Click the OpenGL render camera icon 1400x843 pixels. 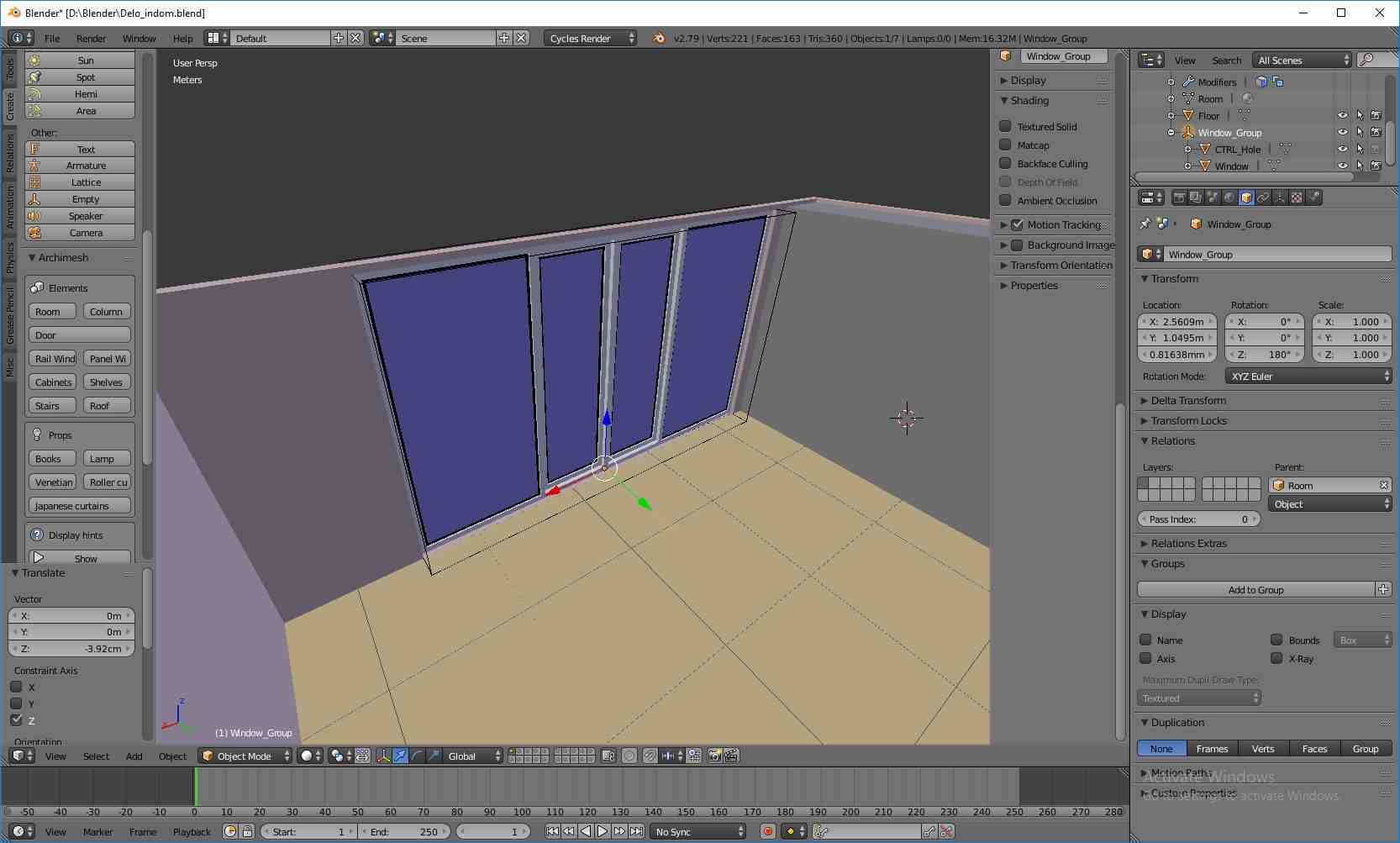click(x=715, y=756)
